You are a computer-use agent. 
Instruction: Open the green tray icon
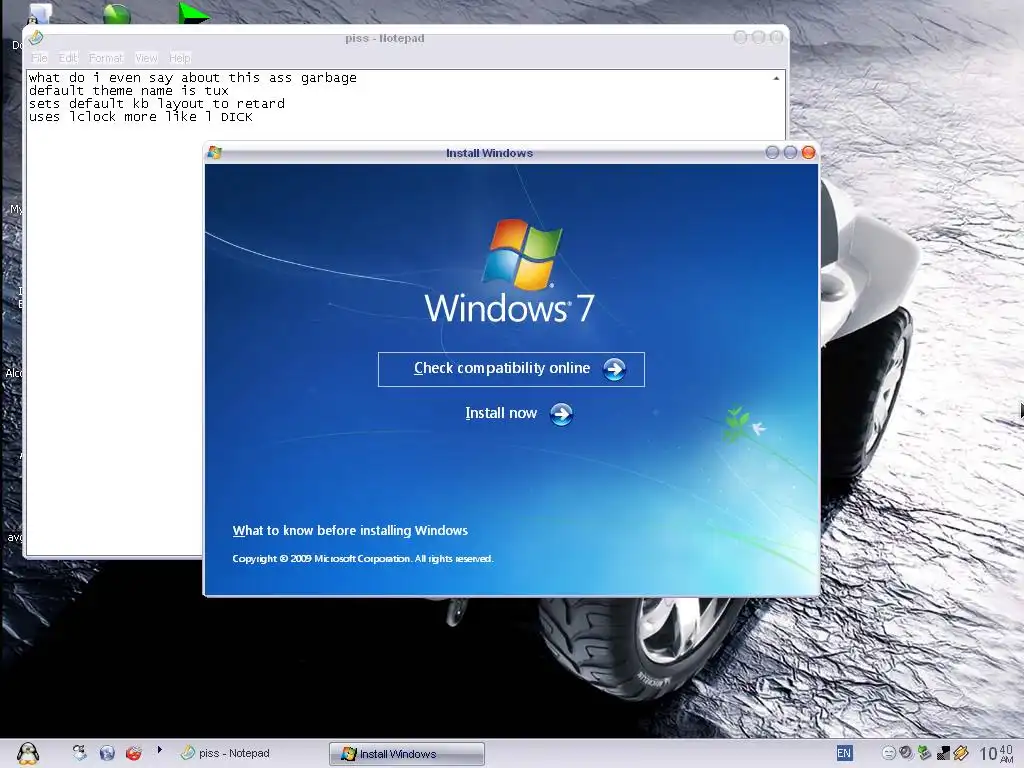(924, 752)
